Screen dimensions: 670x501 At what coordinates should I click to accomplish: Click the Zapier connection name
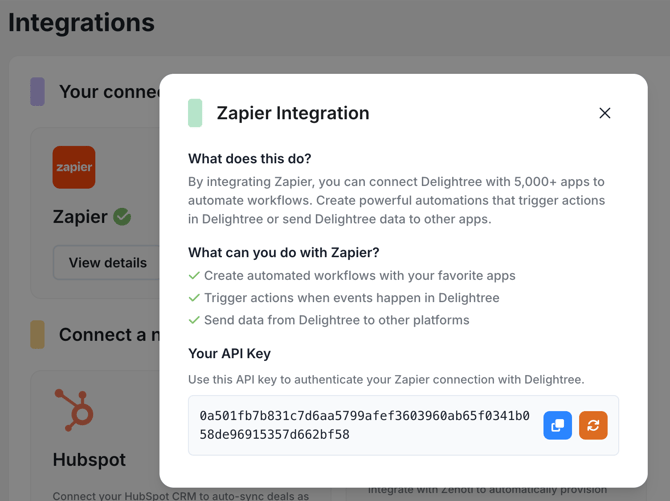click(80, 217)
